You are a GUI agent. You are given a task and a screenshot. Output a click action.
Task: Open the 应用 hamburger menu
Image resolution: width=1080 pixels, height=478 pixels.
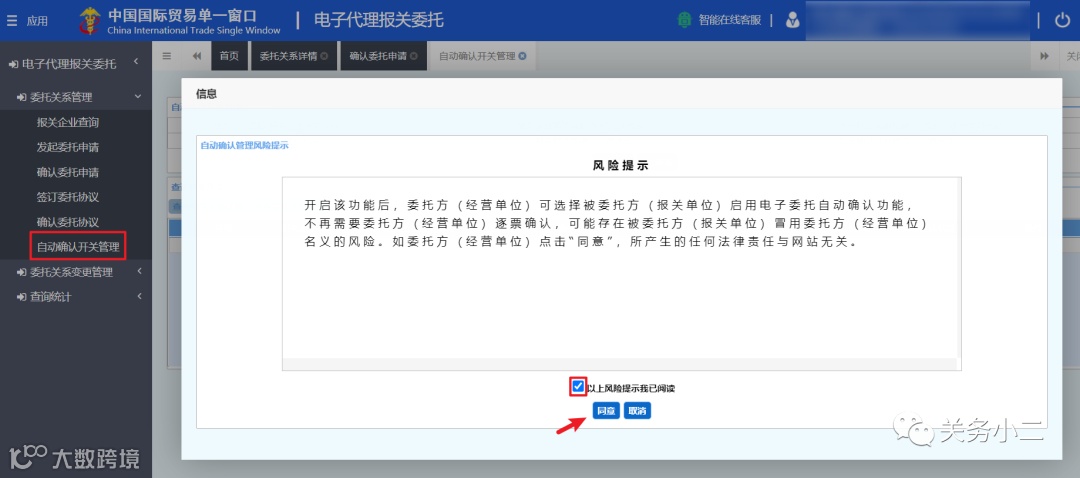pyautogui.click(x=27, y=21)
